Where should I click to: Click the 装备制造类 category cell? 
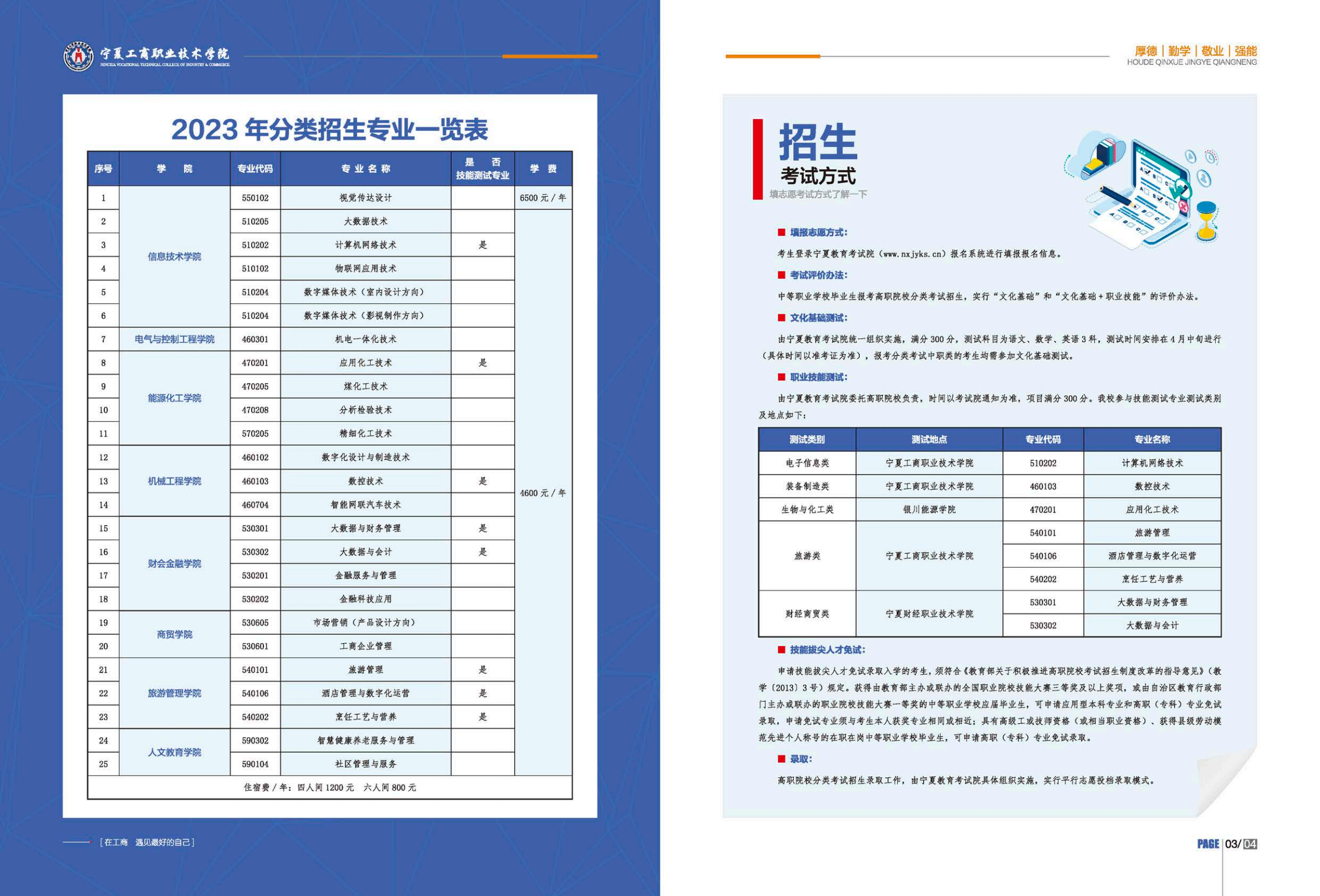[807, 486]
